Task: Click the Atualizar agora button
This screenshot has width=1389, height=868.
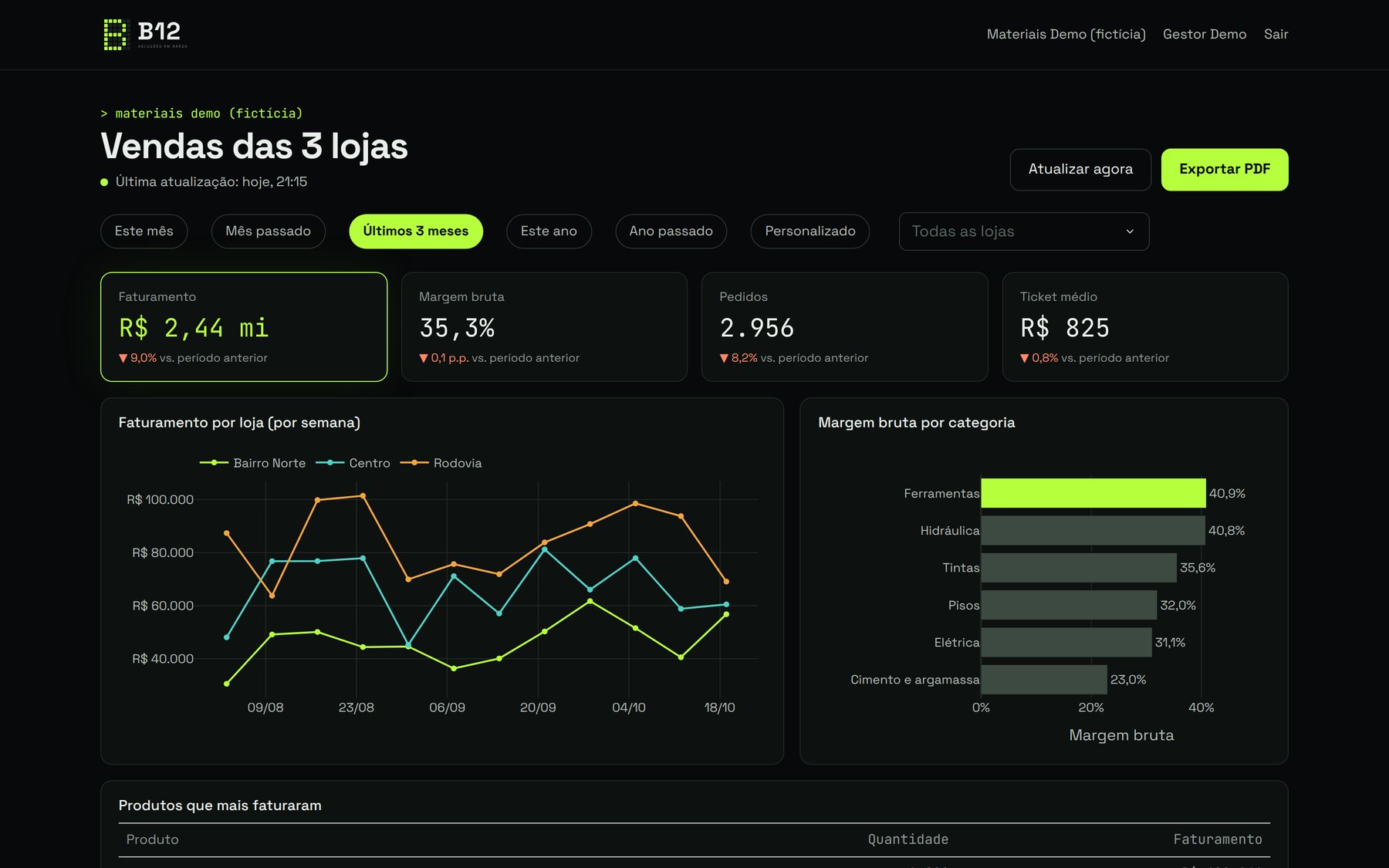Action: (x=1080, y=170)
